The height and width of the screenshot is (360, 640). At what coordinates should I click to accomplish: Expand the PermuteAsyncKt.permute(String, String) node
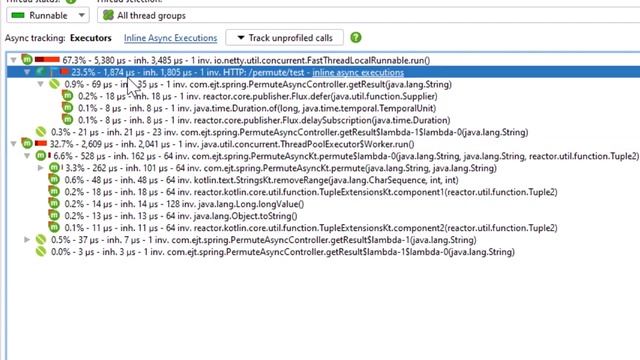point(40,168)
